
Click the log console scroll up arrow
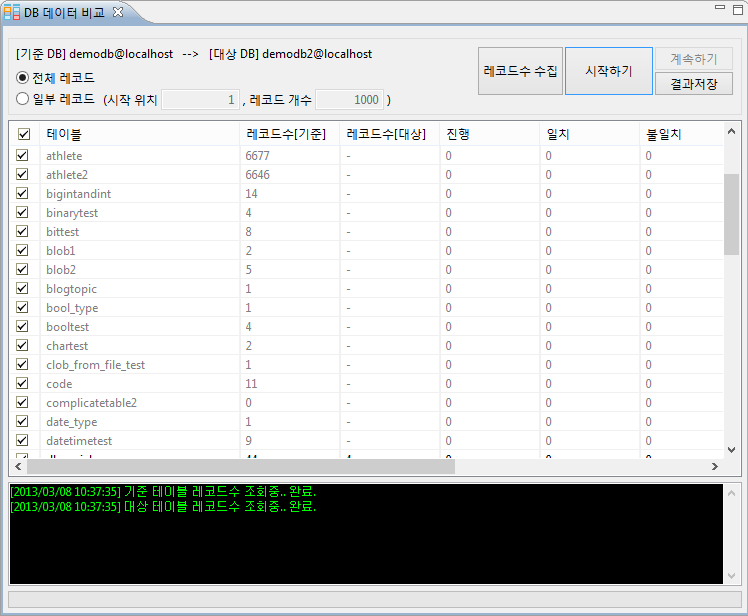(x=731, y=493)
